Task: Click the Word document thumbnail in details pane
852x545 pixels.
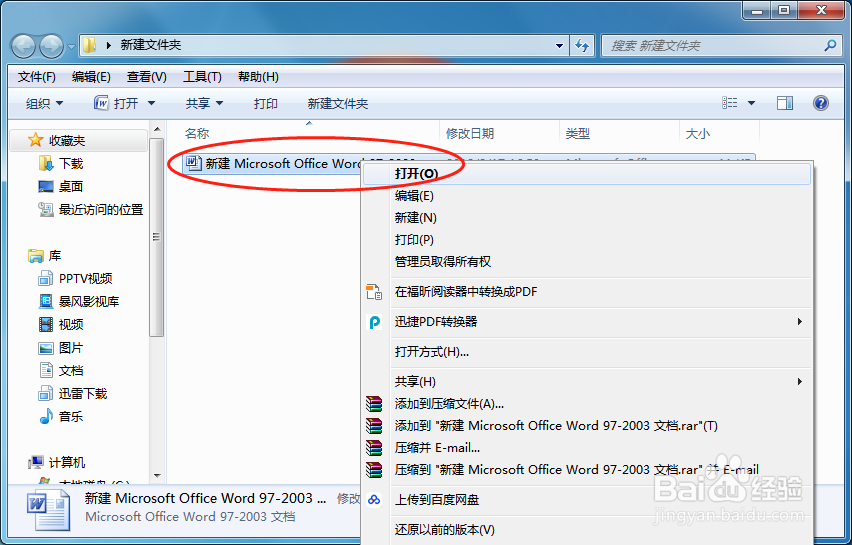Action: tap(48, 510)
